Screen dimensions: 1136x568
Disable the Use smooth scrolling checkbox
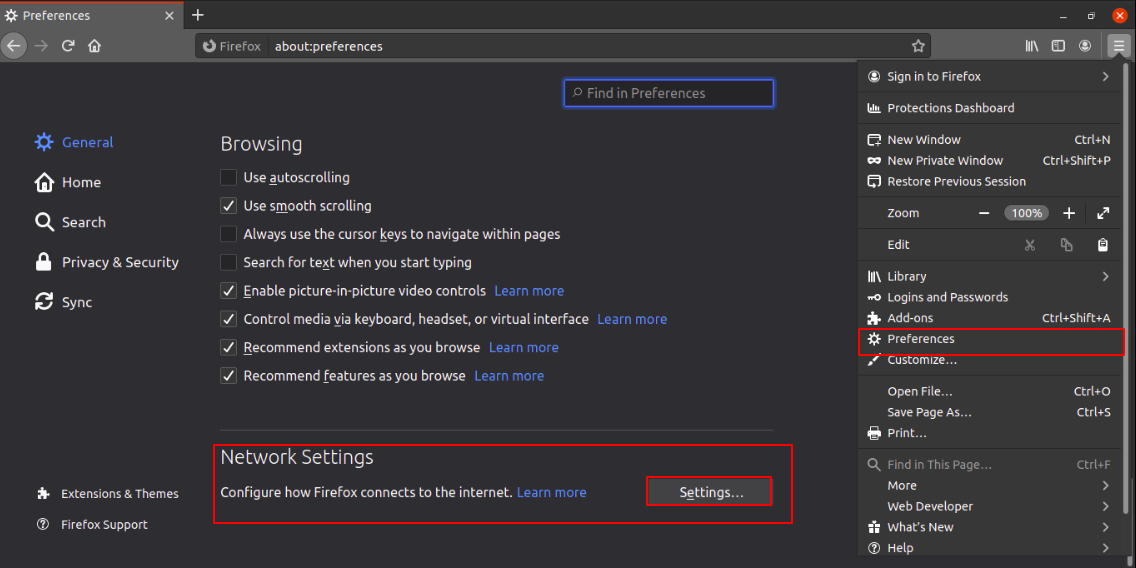(x=228, y=206)
